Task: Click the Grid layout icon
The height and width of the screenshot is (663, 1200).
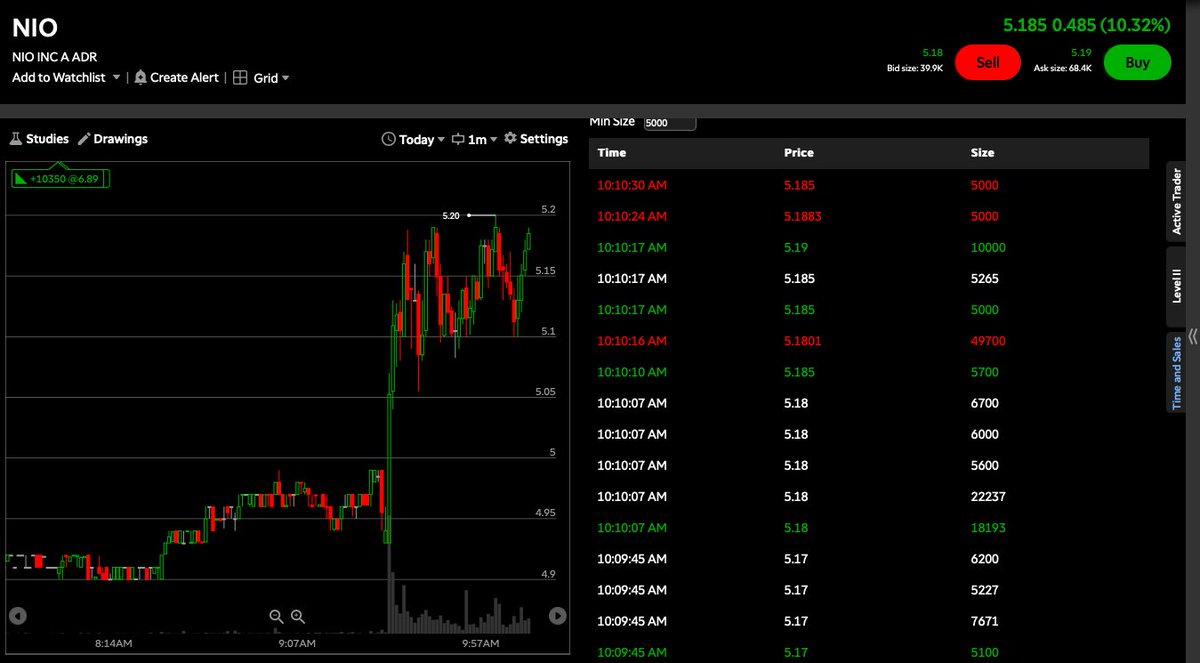Action: (x=240, y=77)
